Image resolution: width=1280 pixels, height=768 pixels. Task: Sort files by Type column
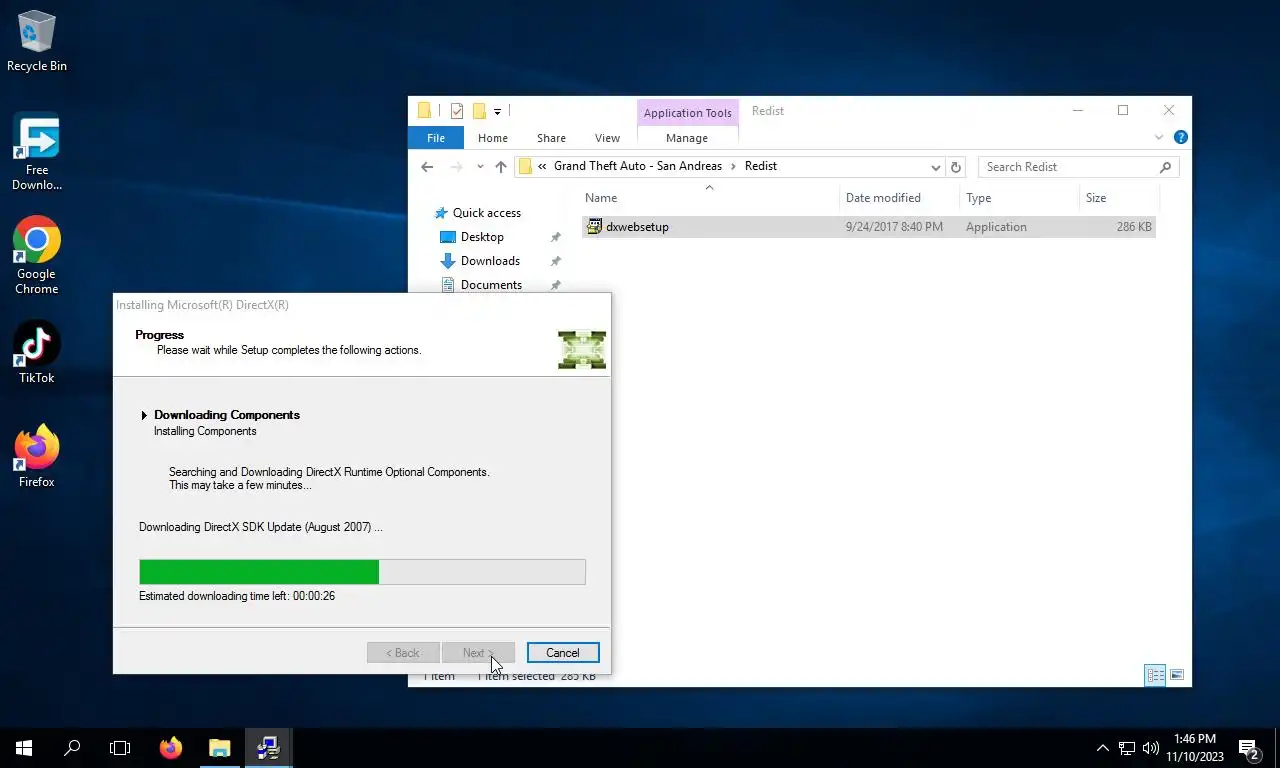[x=979, y=198]
